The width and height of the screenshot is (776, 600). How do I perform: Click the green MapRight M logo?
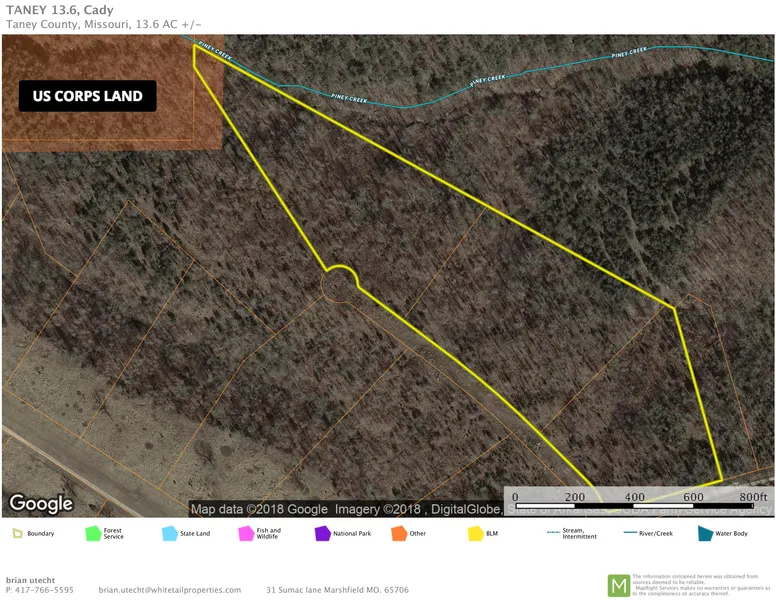click(x=619, y=585)
